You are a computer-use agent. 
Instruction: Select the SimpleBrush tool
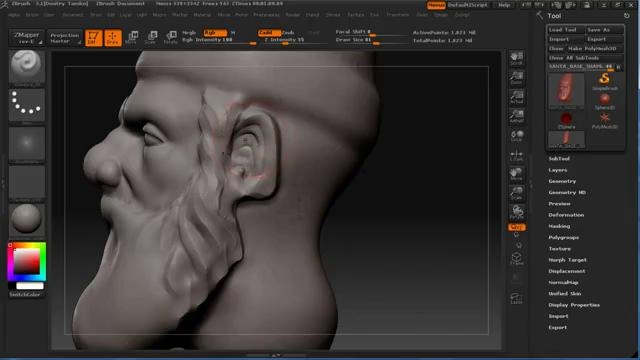click(x=604, y=81)
